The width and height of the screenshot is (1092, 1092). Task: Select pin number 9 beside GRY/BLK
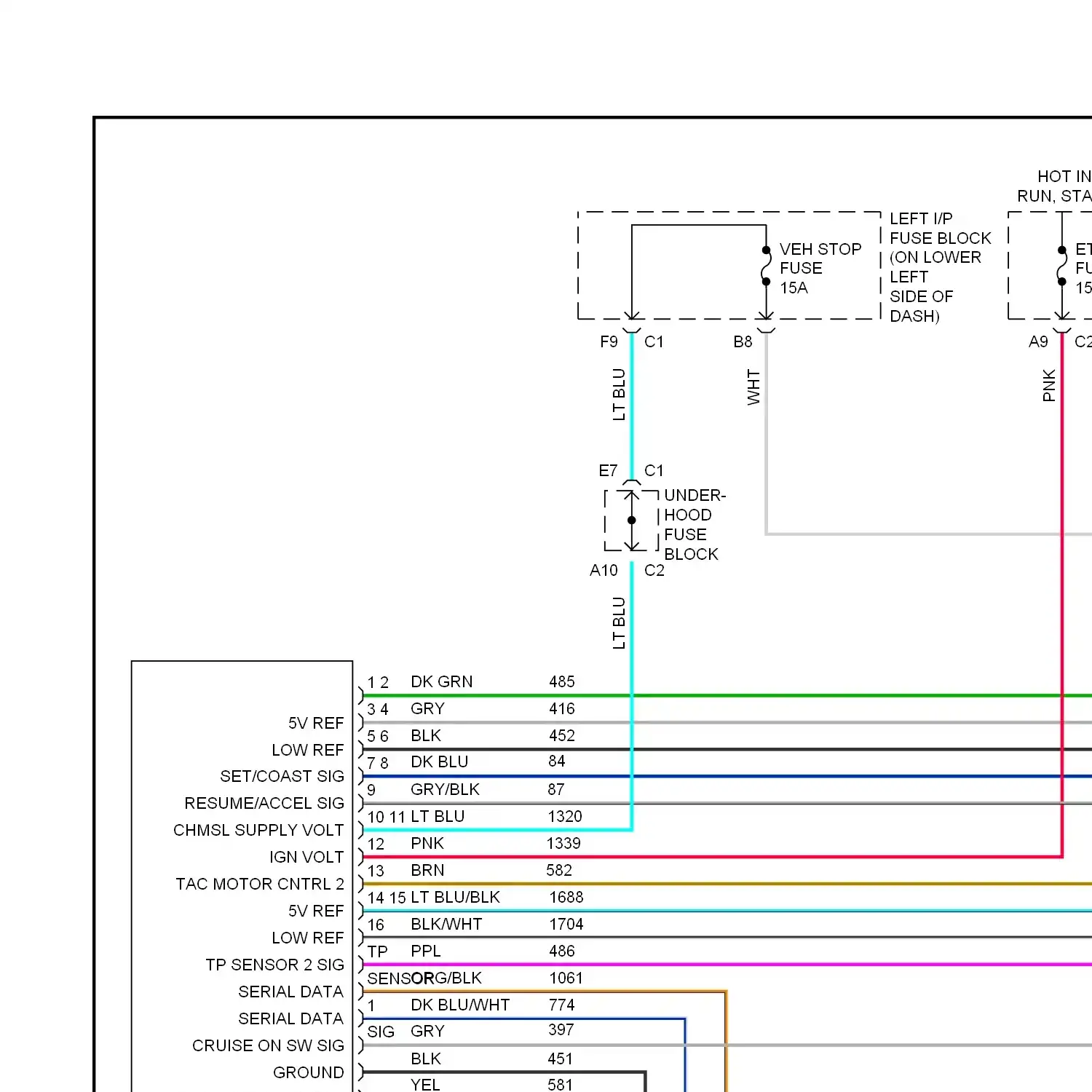tap(371, 790)
